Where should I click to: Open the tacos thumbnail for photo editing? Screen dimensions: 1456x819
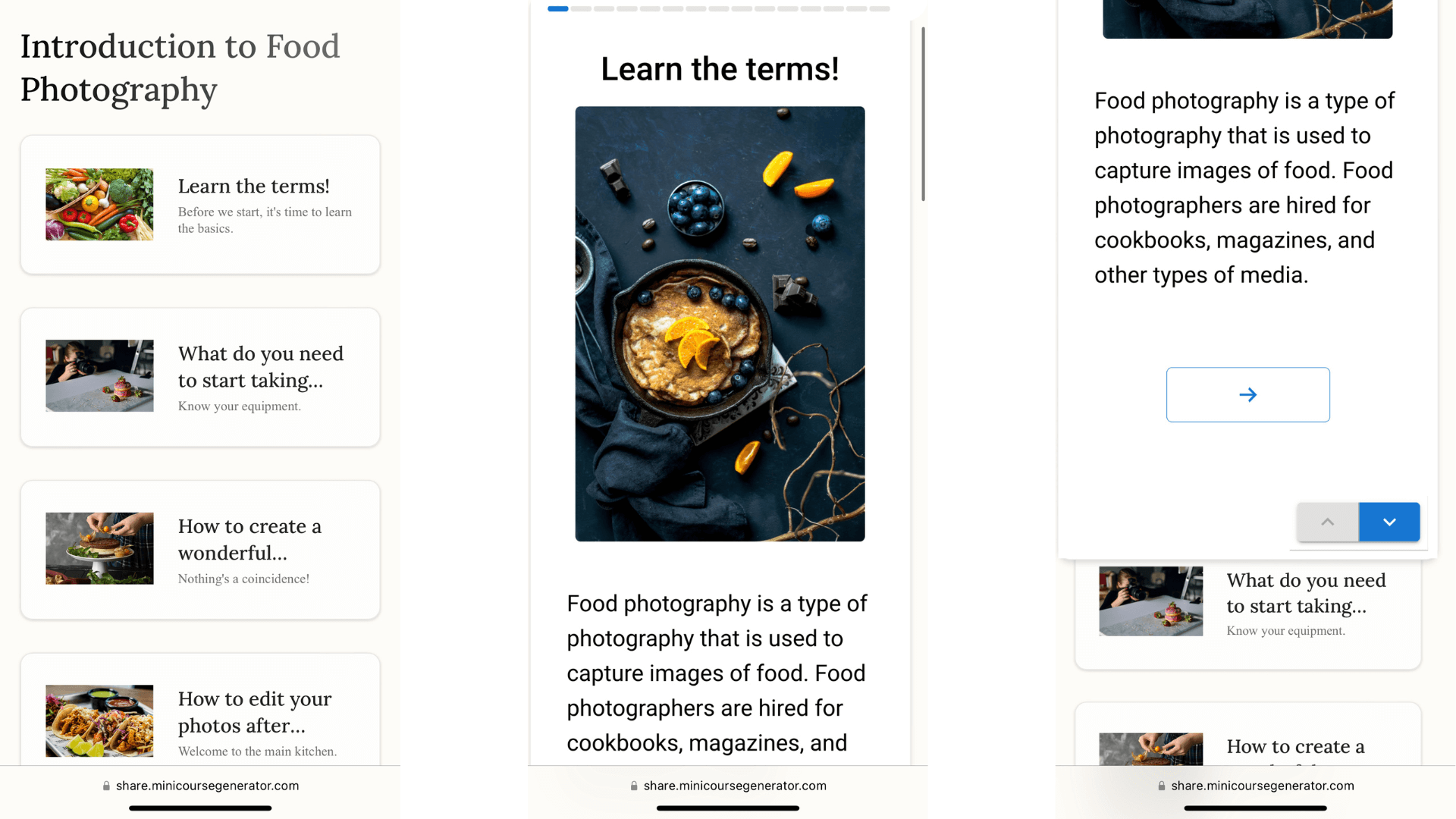[99, 720]
